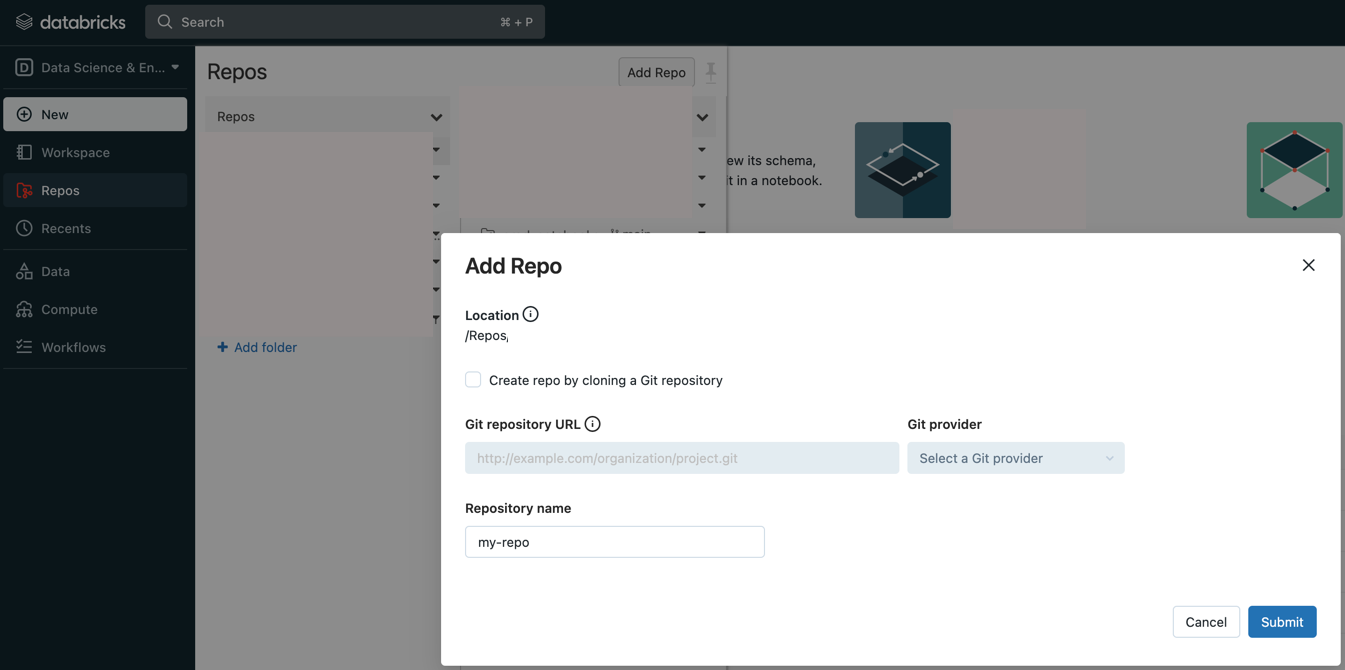This screenshot has width=1345, height=670.
Task: Click Add folder under the repo tree
Action: 257,347
